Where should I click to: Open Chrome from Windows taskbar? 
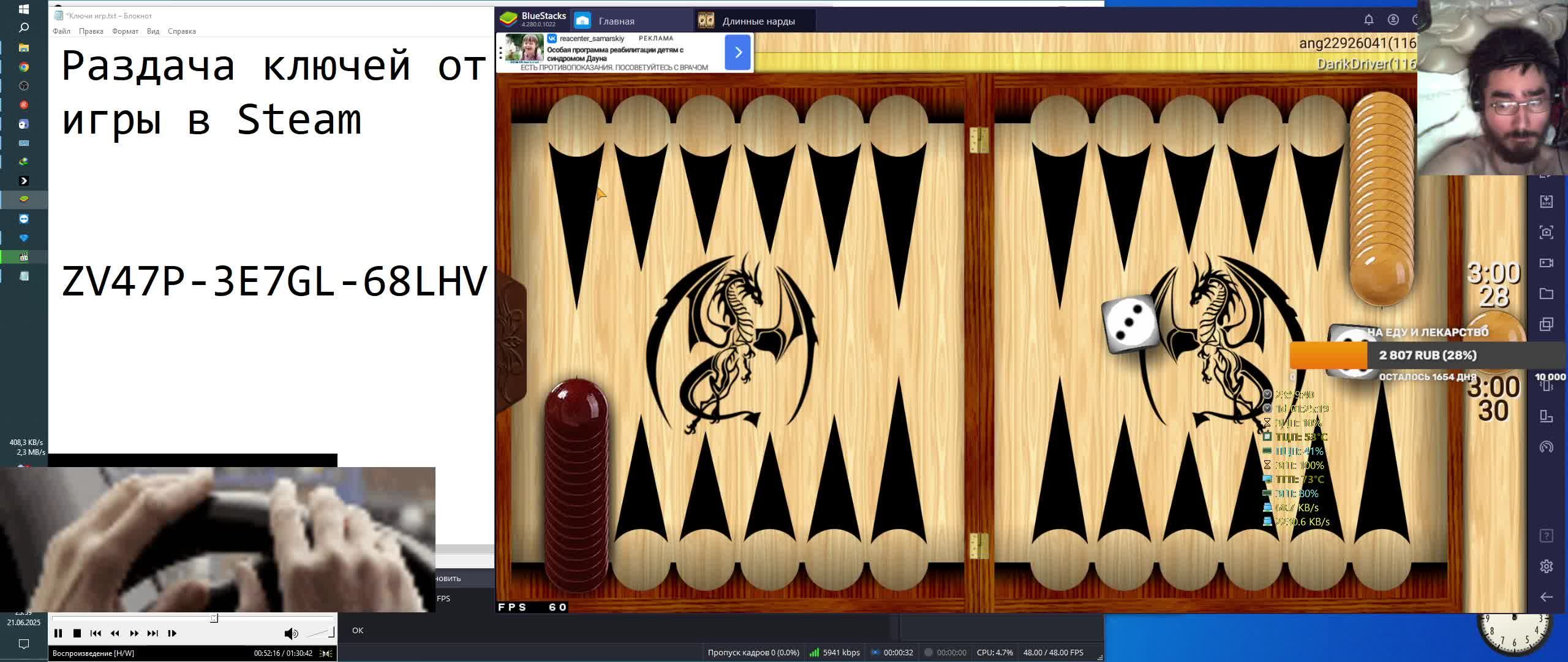point(24,67)
